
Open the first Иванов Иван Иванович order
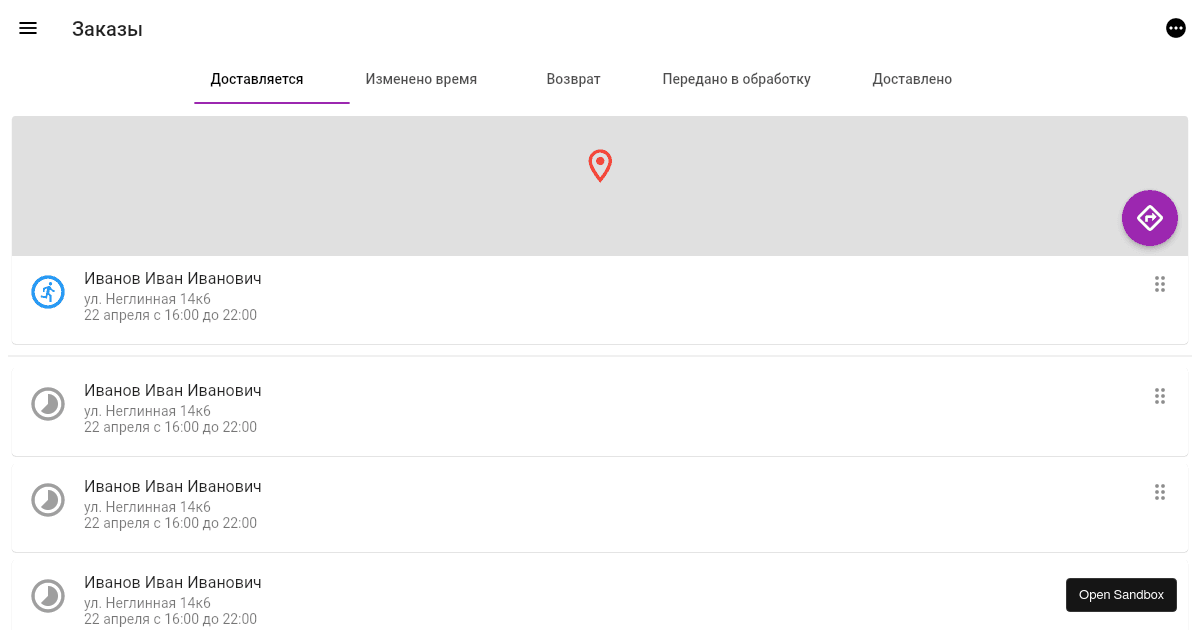[x=173, y=279]
